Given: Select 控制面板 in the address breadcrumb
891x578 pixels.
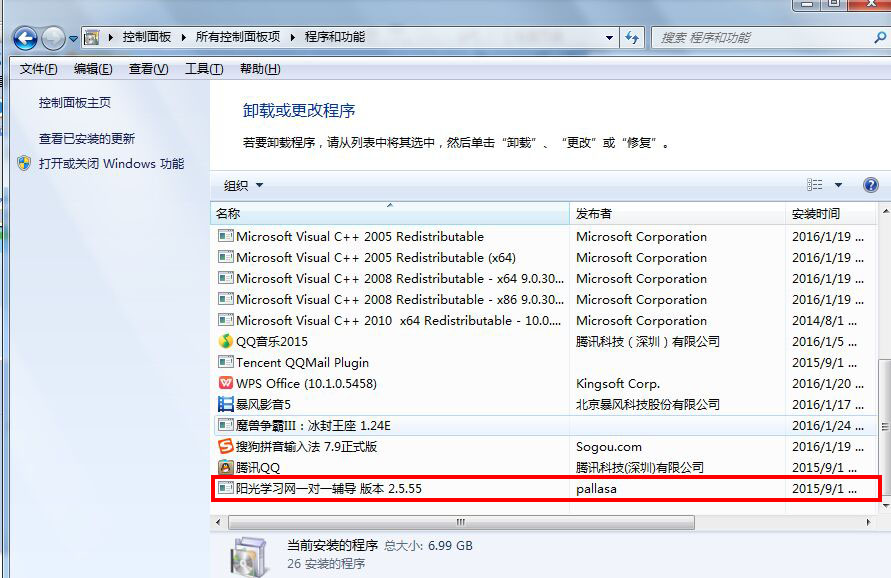Looking at the screenshot, I should click(x=147, y=37).
